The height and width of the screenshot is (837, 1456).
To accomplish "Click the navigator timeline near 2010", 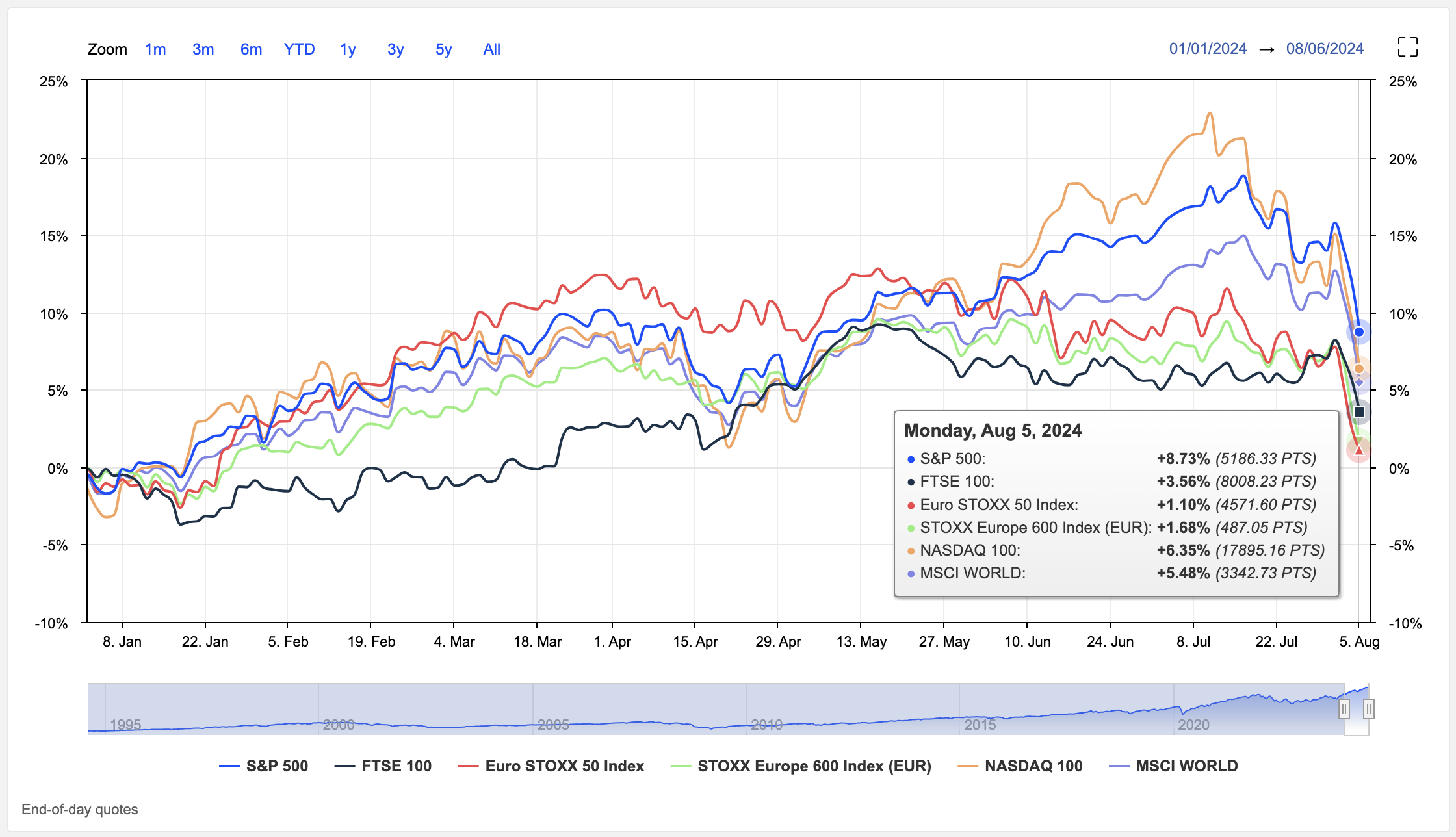I will click(766, 724).
